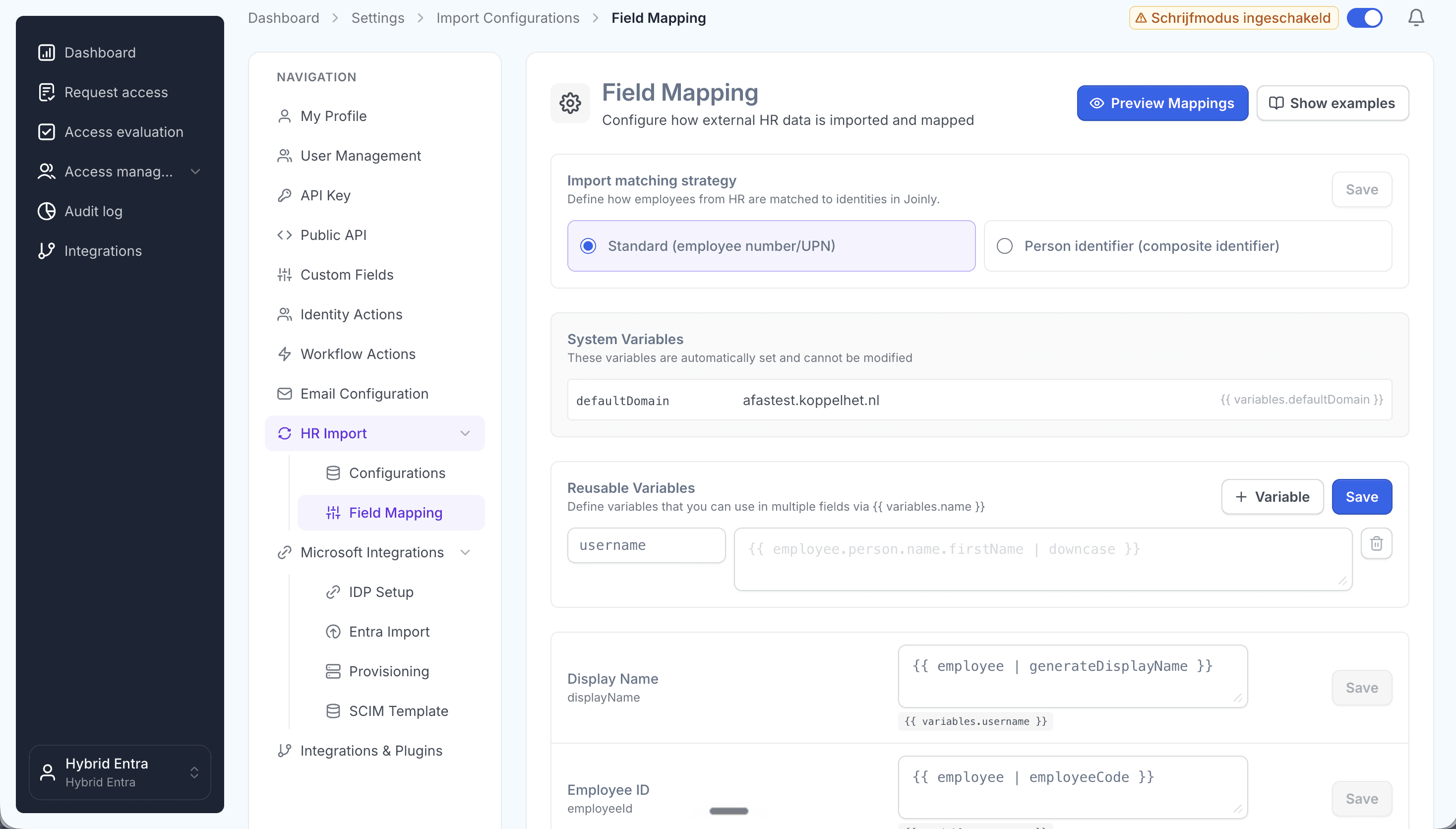Click the {{ variables.defaultDomain }} reference text
This screenshot has height=829, width=1456.
coord(1301,400)
